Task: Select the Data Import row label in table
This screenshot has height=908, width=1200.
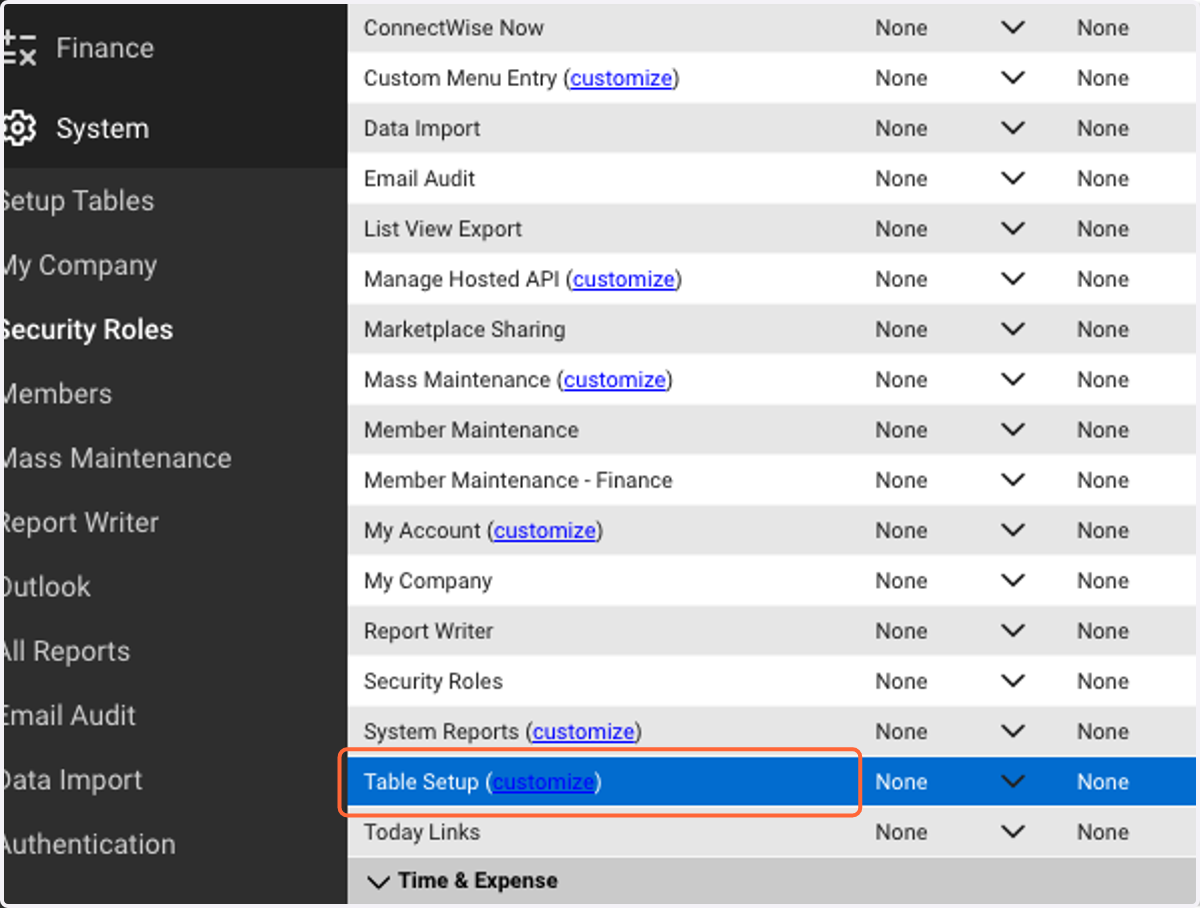Action: [422, 128]
